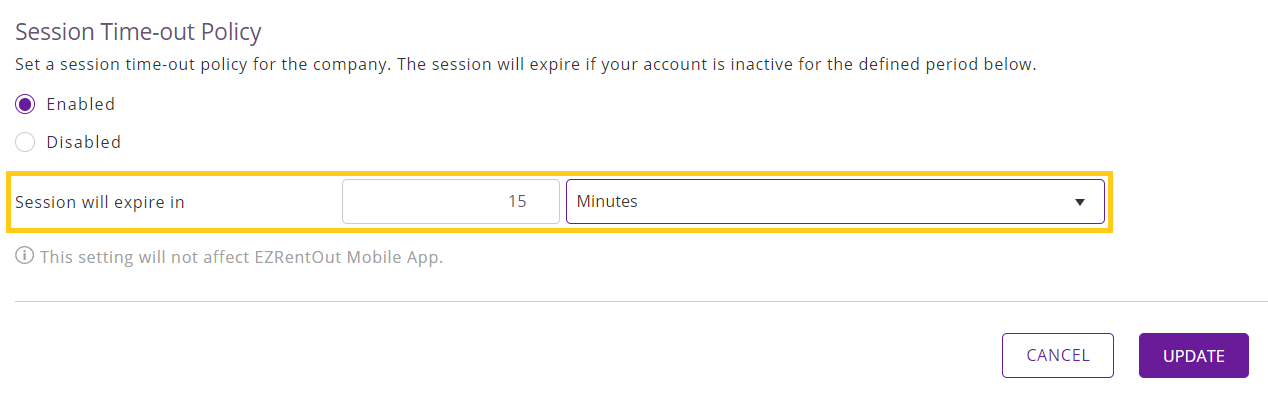Screen dimensions: 1268x396
Task: Expand the session expiry unit selector
Action: coord(835,201)
